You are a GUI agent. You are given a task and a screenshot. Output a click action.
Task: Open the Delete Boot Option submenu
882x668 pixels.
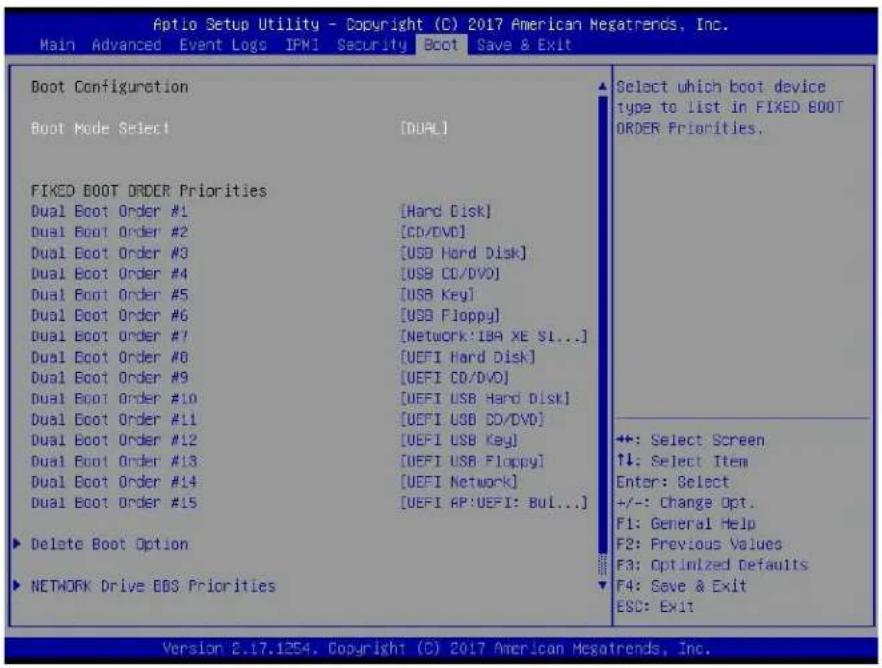[x=109, y=544]
